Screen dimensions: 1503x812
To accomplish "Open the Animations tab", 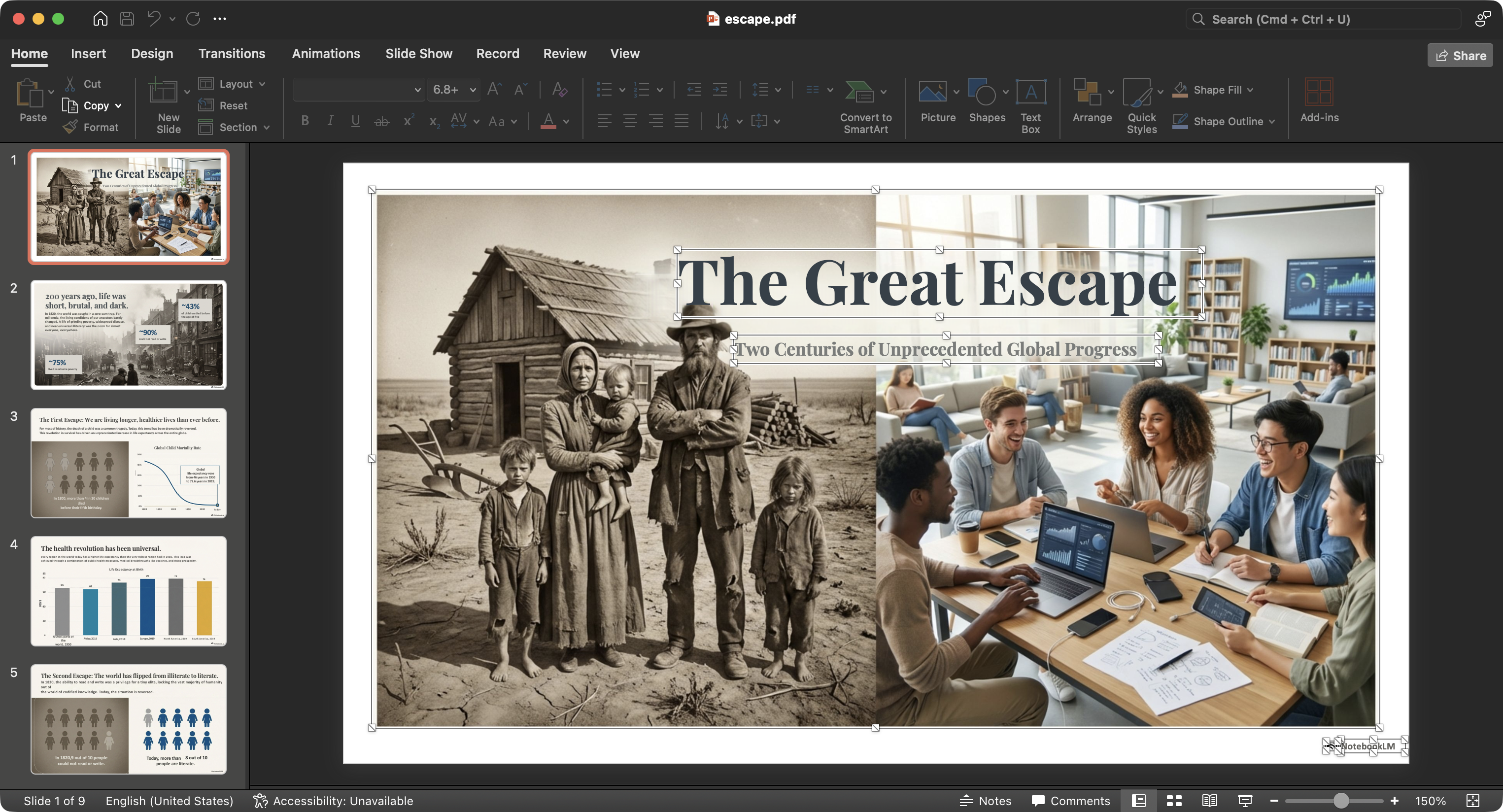I will [326, 54].
